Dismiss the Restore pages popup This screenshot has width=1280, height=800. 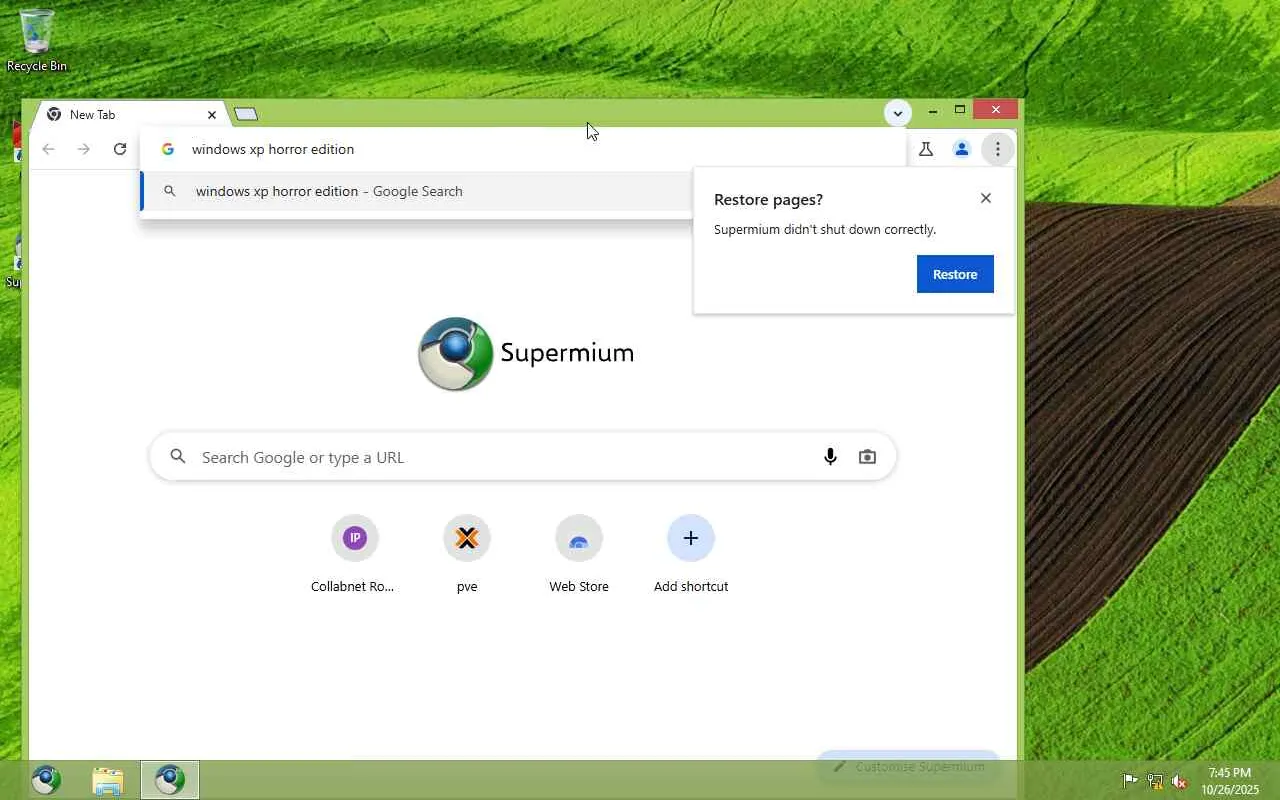pos(986,198)
